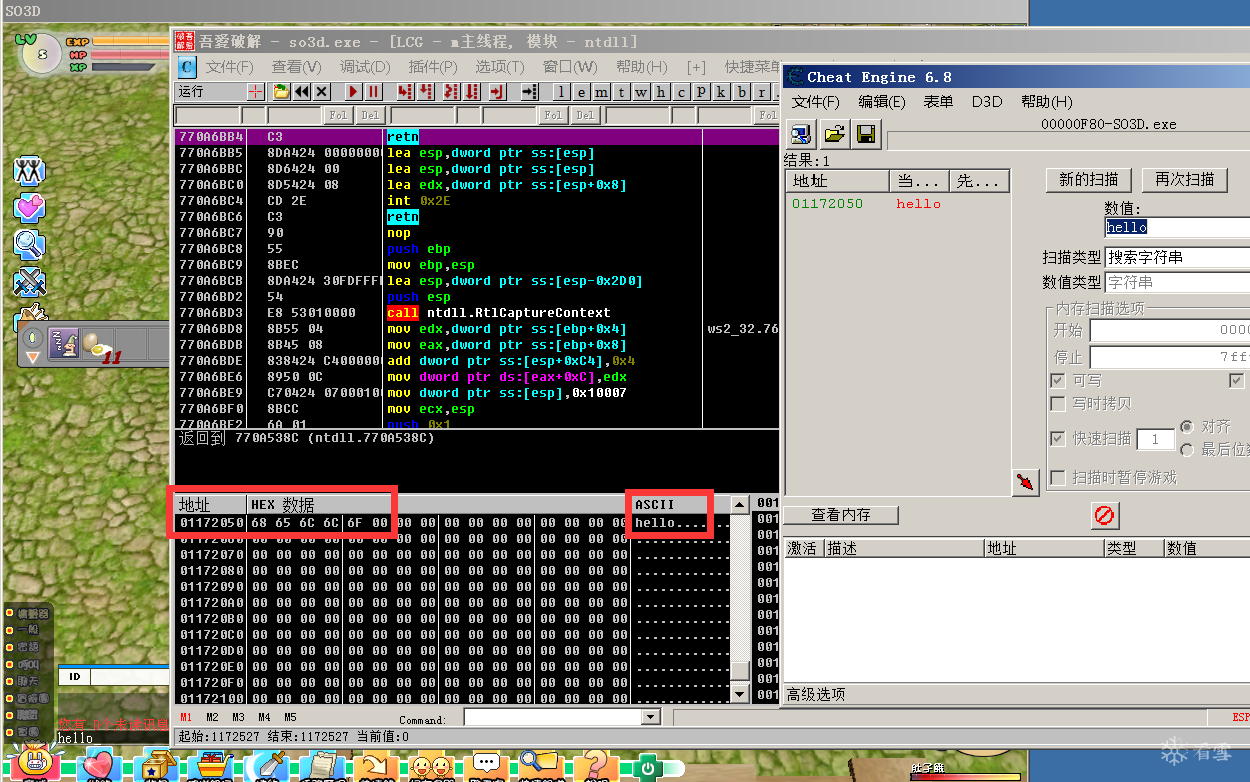Click the red arrow add-address icon
1250x782 pixels.
[1025, 482]
